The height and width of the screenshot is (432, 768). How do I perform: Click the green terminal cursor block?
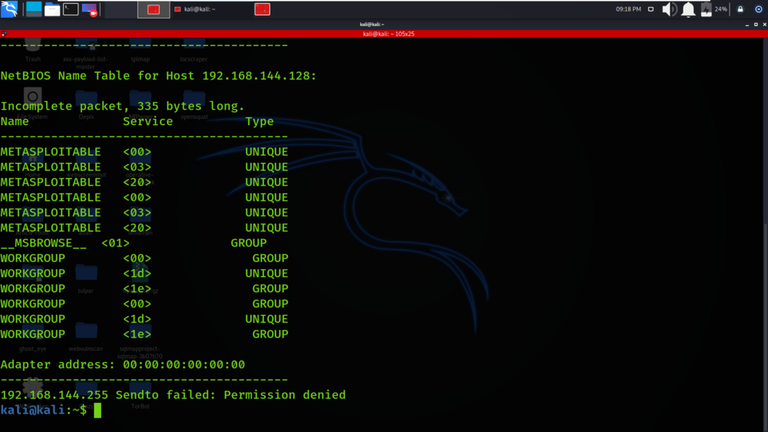point(97,410)
